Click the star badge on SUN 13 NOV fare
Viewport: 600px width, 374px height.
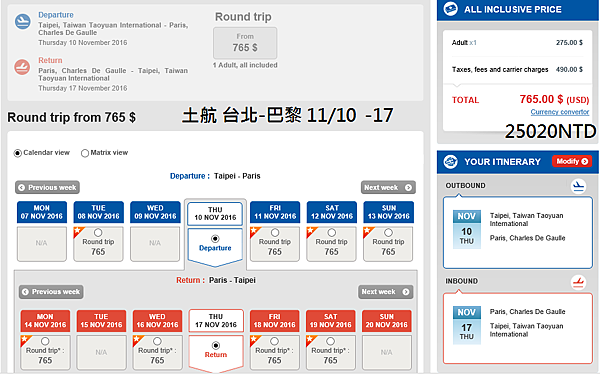click(x=368, y=231)
